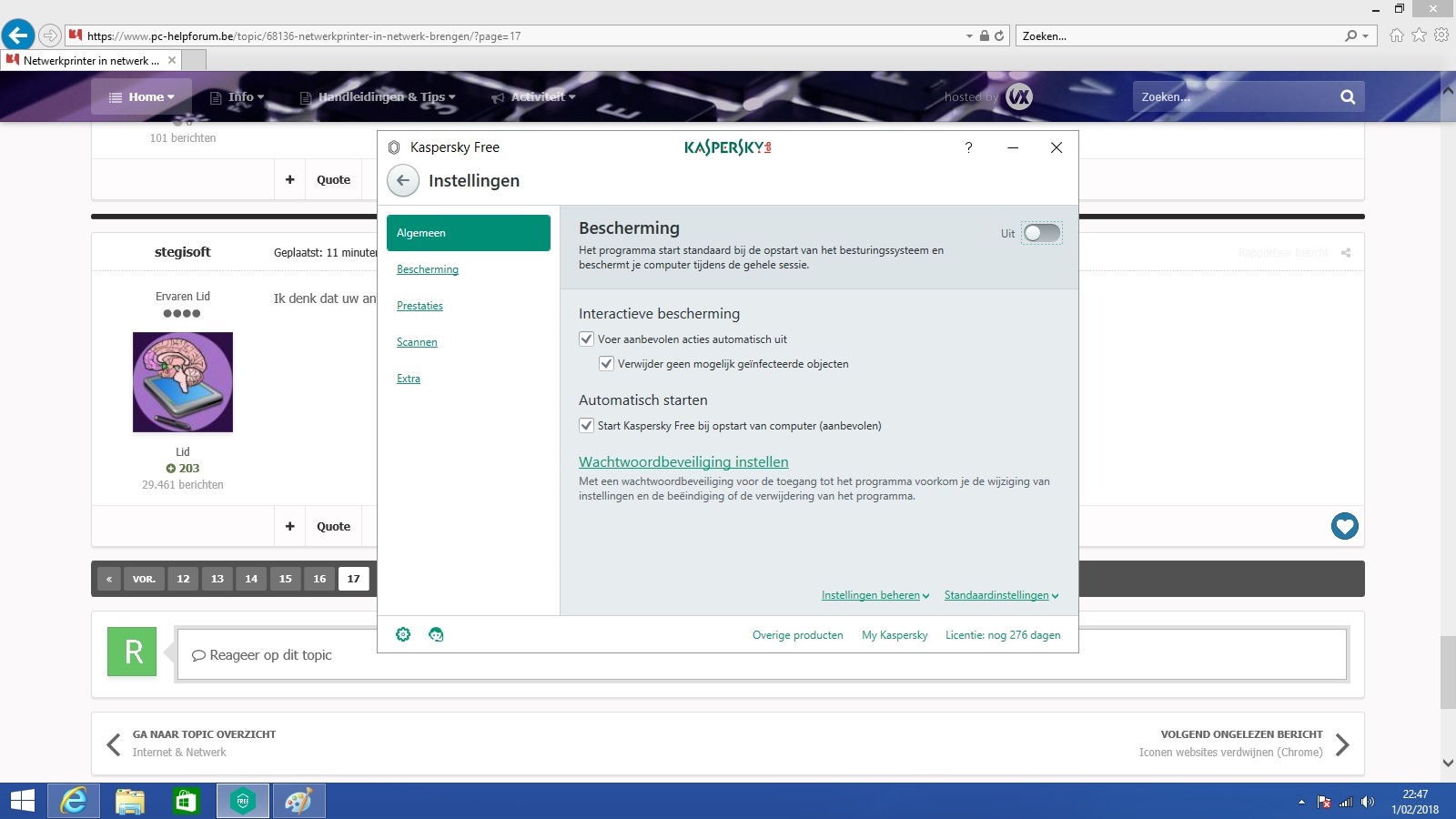The width and height of the screenshot is (1456, 819).
Task: Open browser tools gear icon
Action: [x=1441, y=35]
